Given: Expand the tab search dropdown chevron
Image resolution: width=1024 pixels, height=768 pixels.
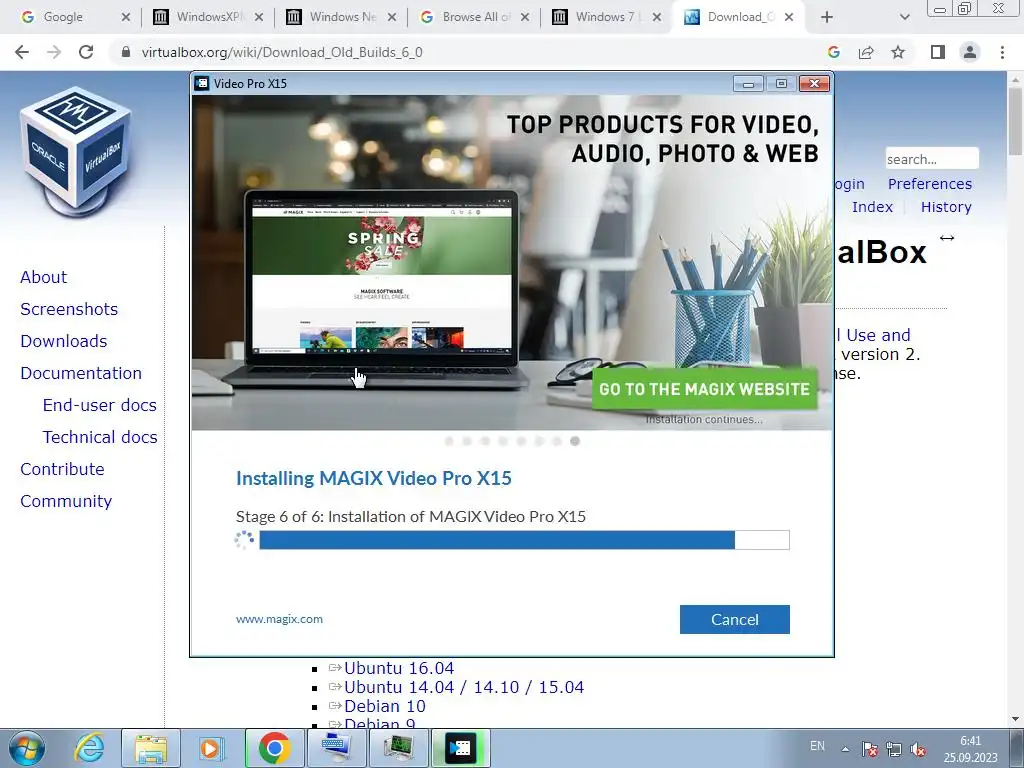Looking at the screenshot, I should tap(904, 17).
